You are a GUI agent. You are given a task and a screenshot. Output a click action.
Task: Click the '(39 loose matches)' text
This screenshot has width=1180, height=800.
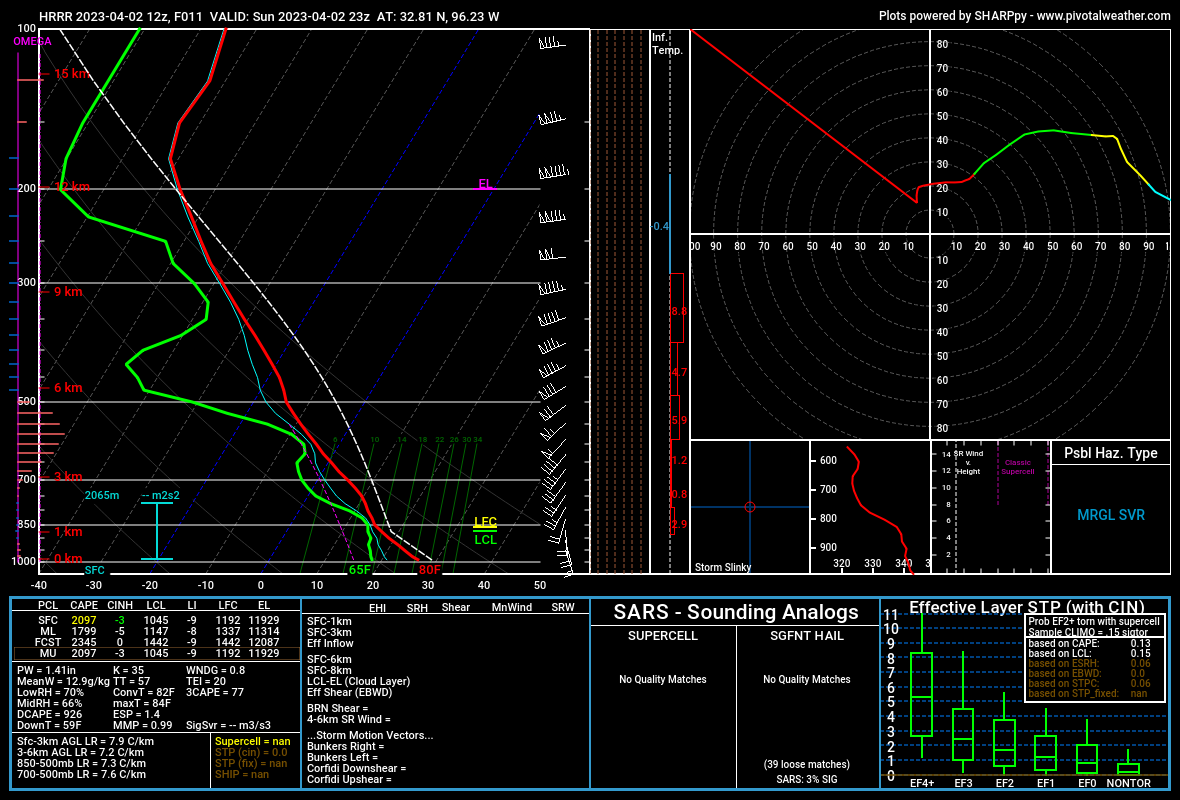807,765
